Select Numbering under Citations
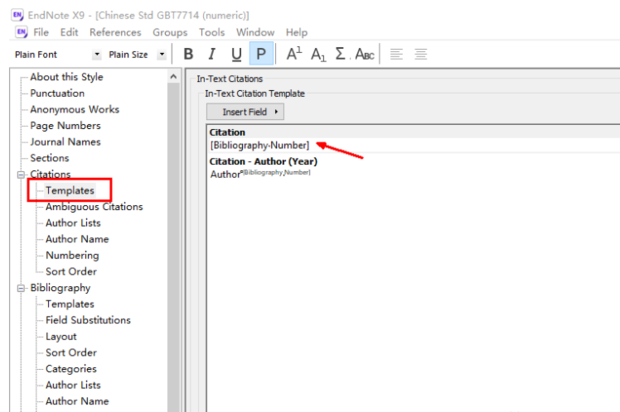The image size is (620, 412). pos(72,255)
